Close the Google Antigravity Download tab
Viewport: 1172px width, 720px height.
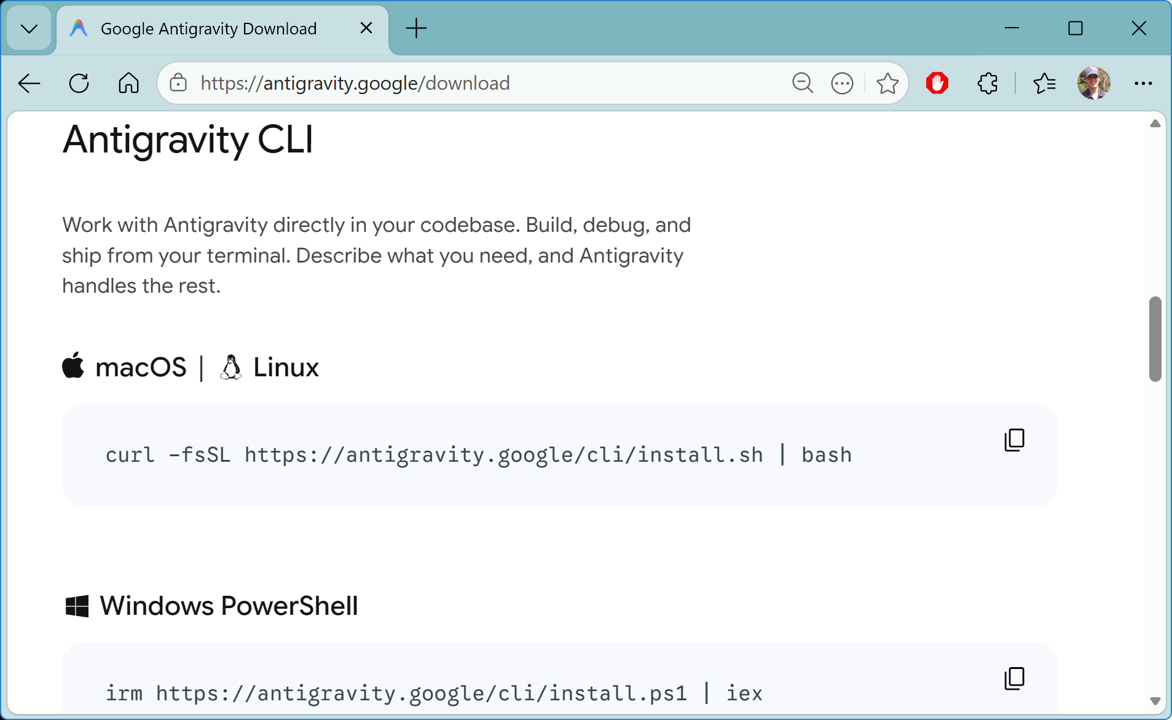[x=366, y=28]
